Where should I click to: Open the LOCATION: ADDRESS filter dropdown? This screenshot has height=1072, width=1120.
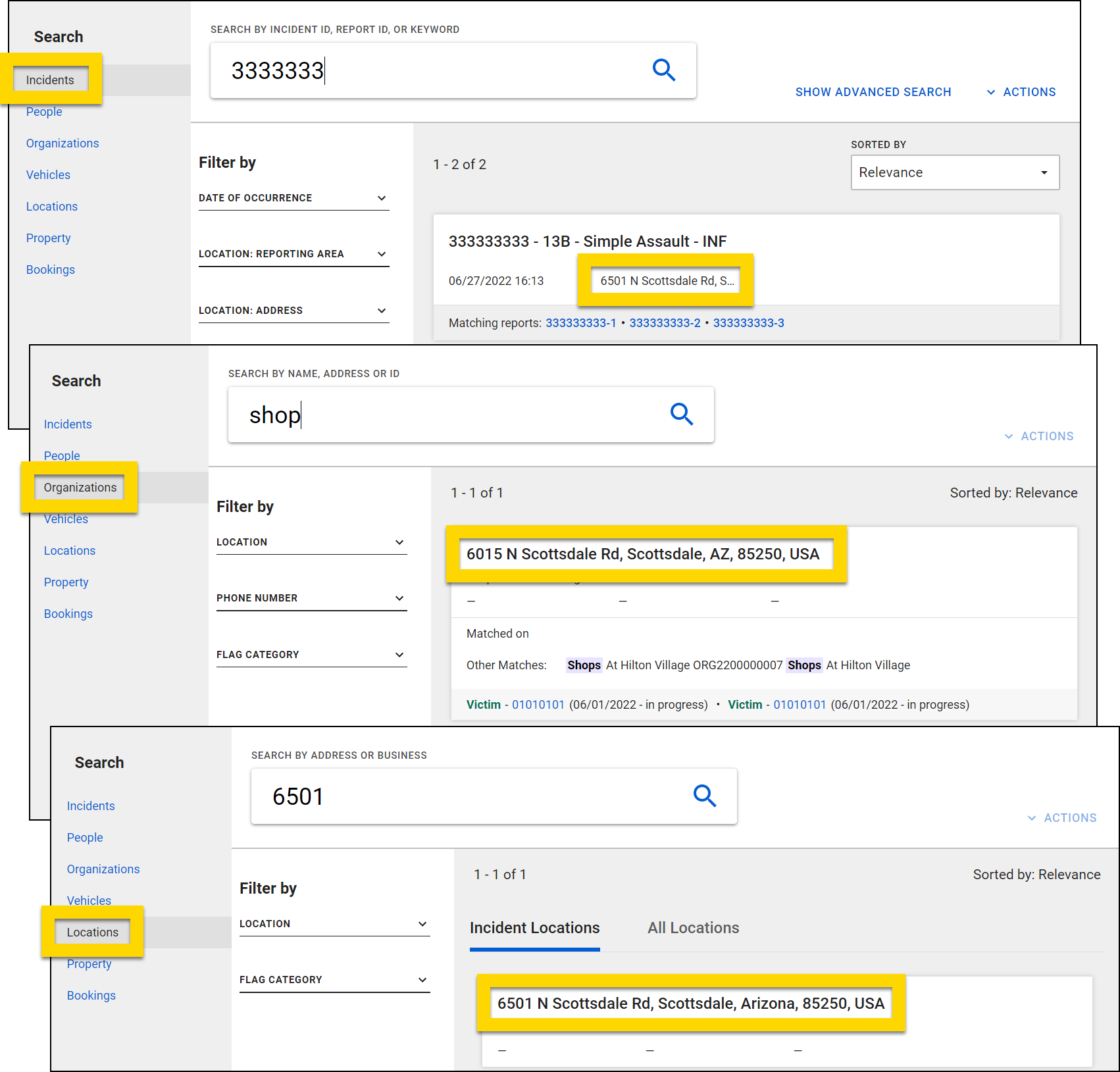[x=382, y=310]
